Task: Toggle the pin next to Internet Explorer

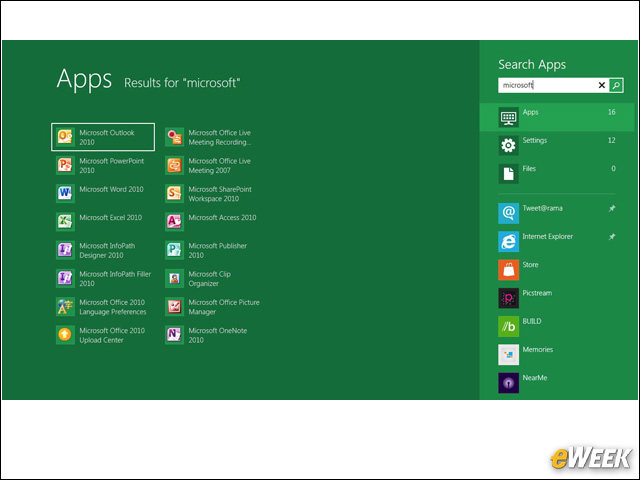Action: pyautogui.click(x=612, y=237)
